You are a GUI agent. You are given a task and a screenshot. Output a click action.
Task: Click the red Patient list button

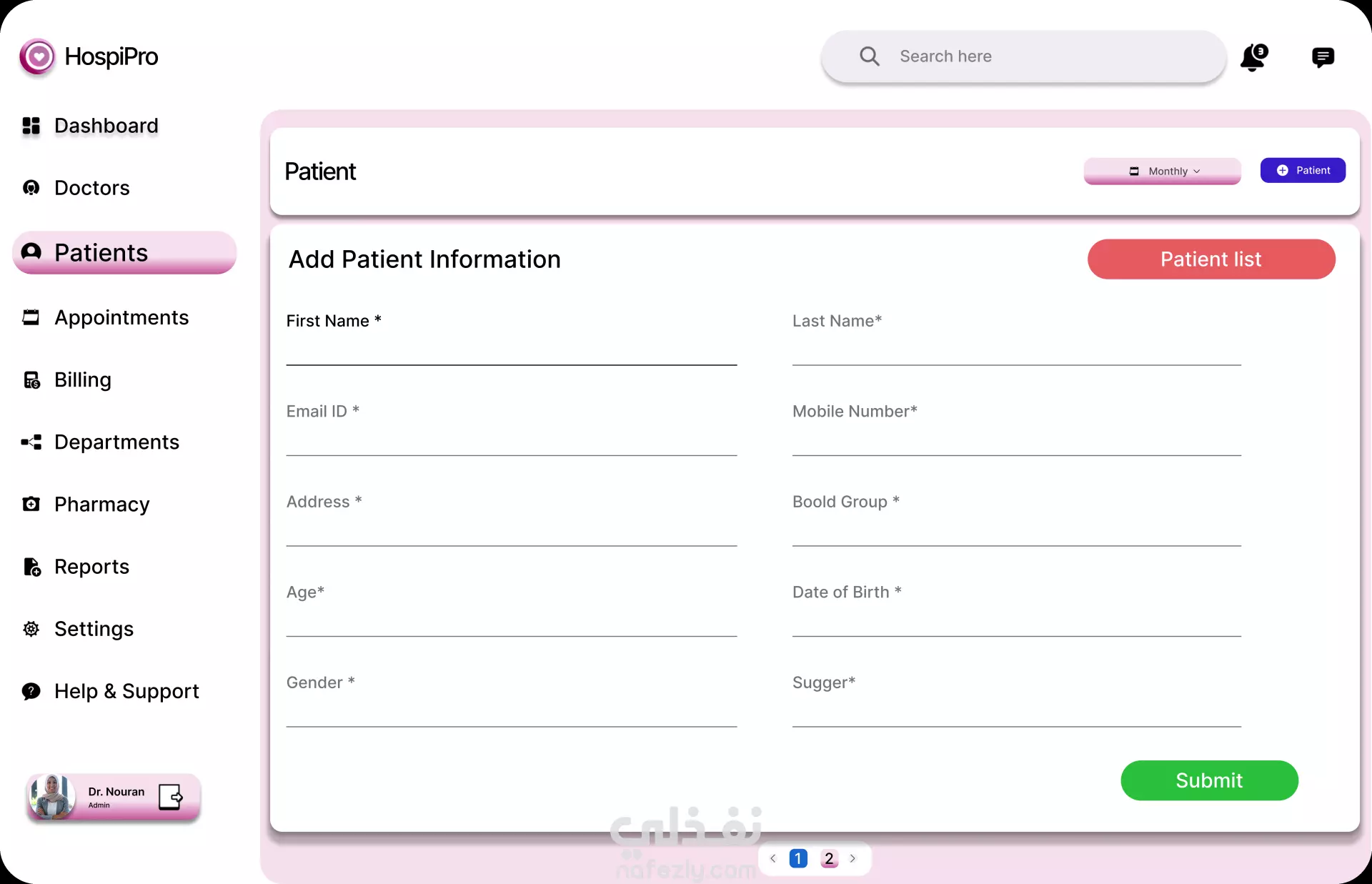tap(1211, 259)
